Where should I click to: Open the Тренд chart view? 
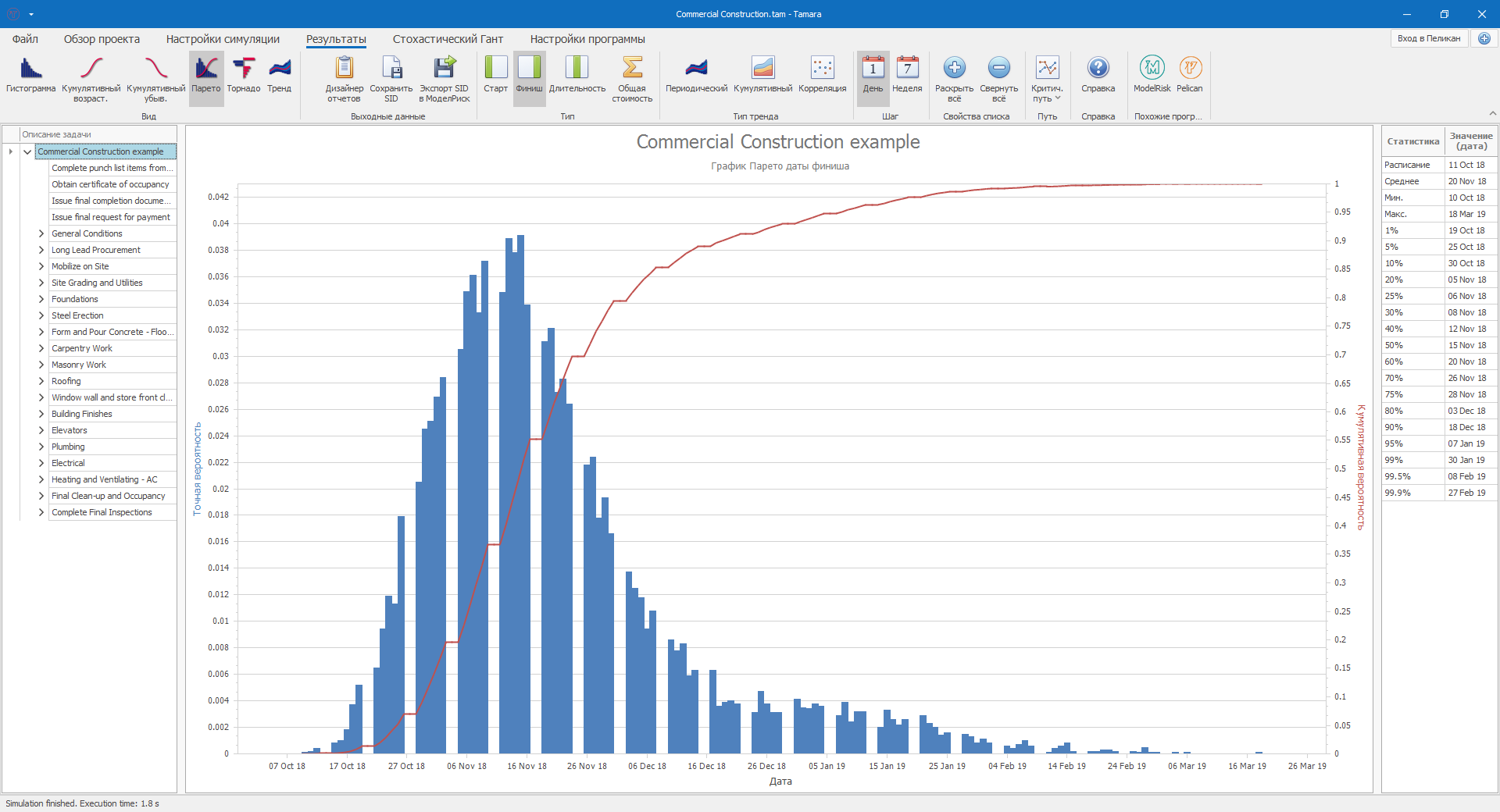(x=279, y=77)
